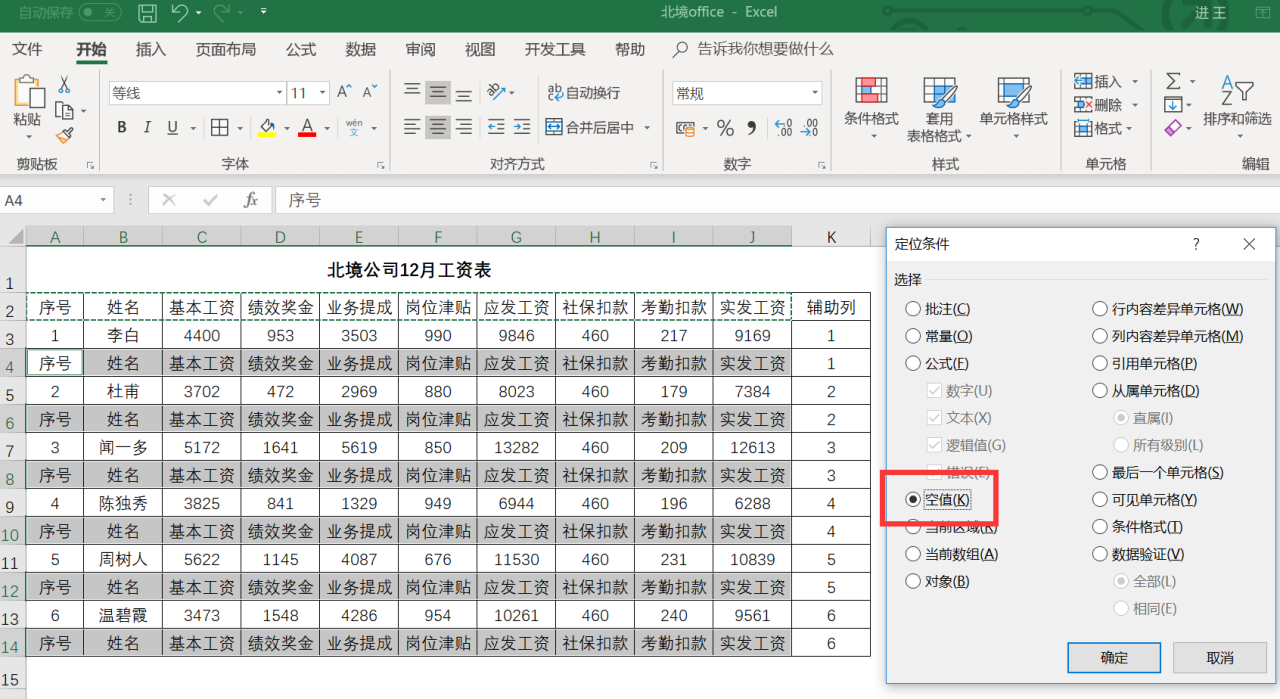Open the font size 11 dropdown
1280x699 pixels.
pos(322,93)
